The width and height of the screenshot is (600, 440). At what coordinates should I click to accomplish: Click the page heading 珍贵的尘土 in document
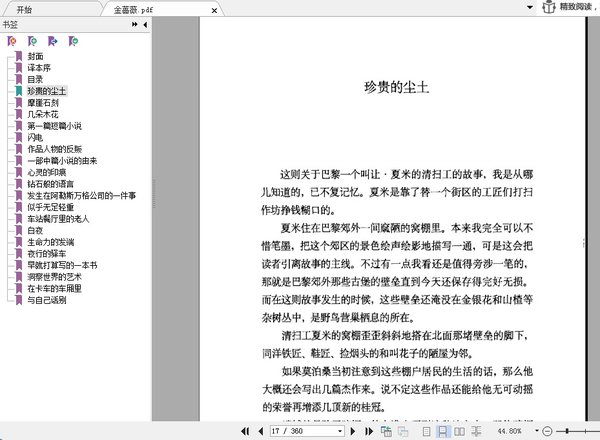396,87
